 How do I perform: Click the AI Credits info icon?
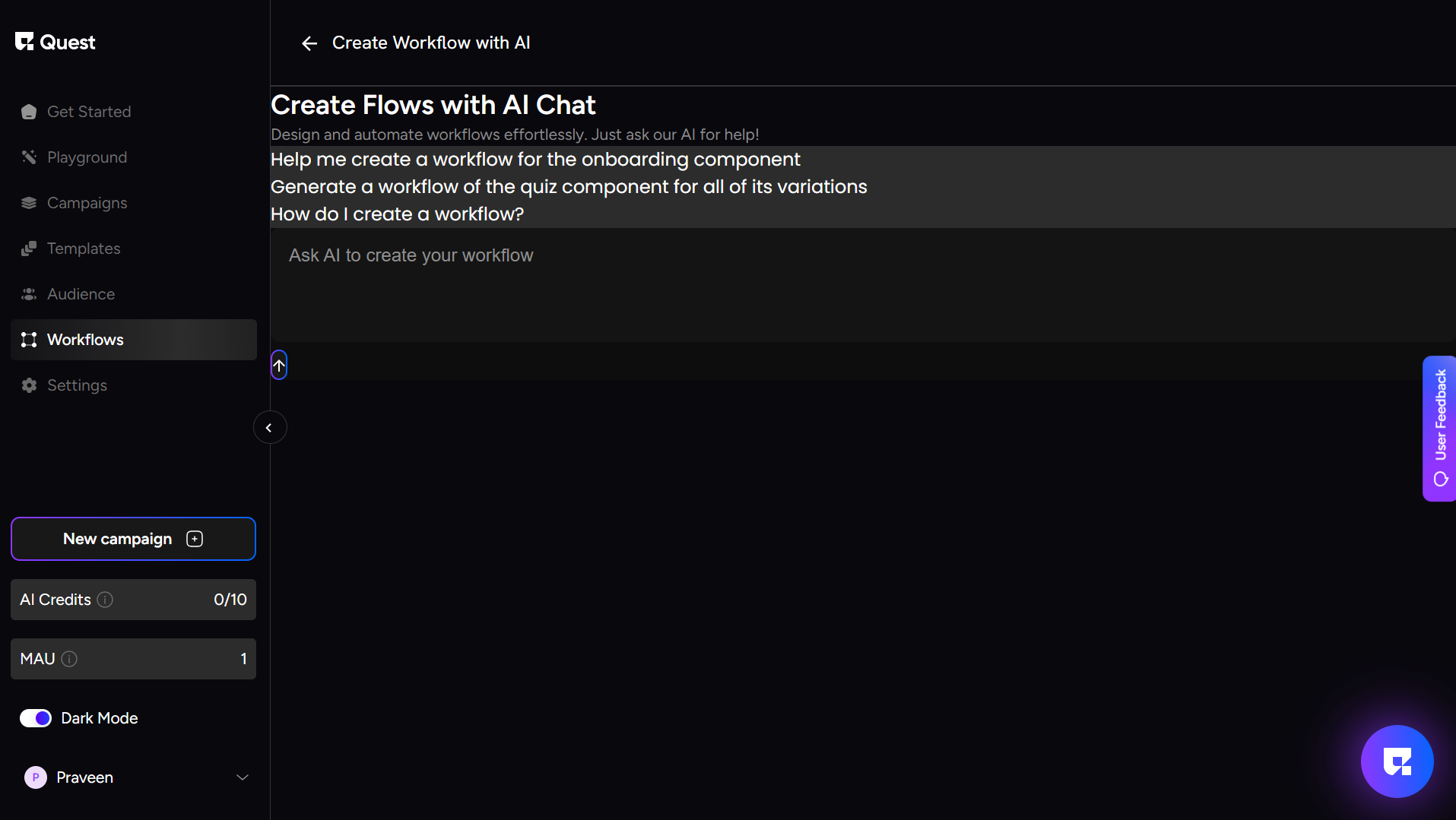click(x=106, y=600)
